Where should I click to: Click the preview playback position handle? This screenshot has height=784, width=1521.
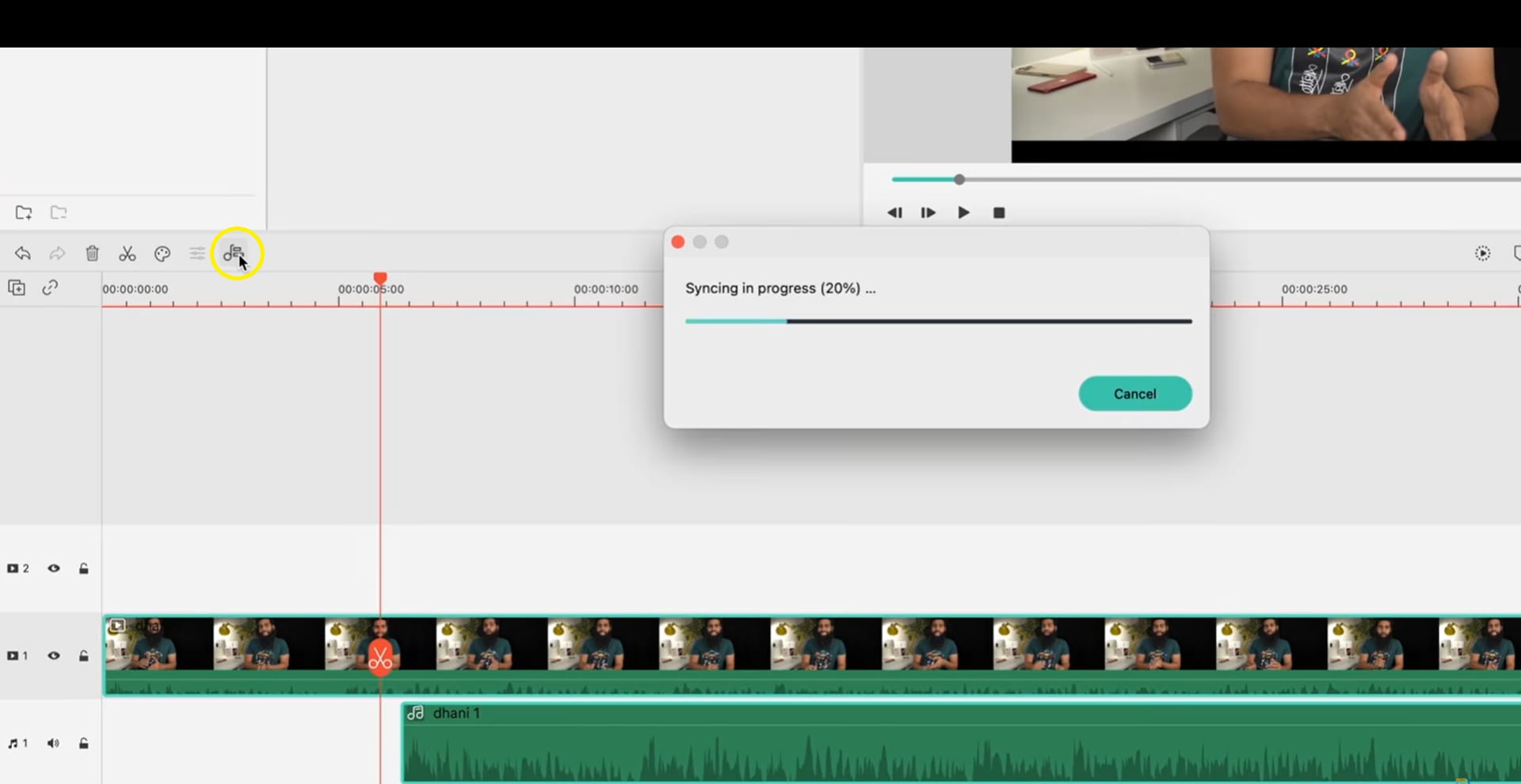coord(959,180)
